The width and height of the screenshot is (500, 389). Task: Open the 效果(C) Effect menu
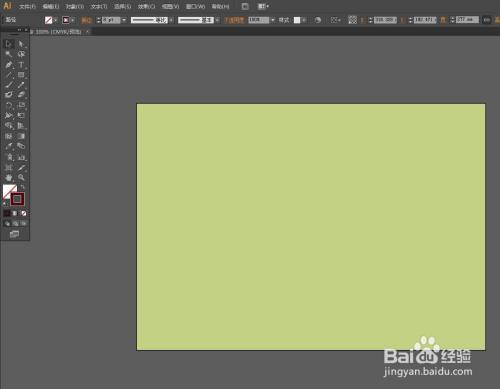146,6
